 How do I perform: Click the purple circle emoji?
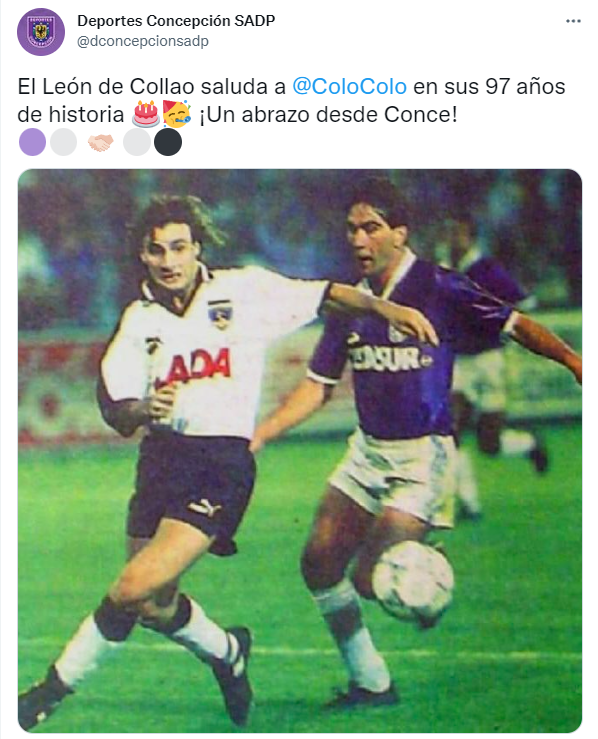click(32, 142)
